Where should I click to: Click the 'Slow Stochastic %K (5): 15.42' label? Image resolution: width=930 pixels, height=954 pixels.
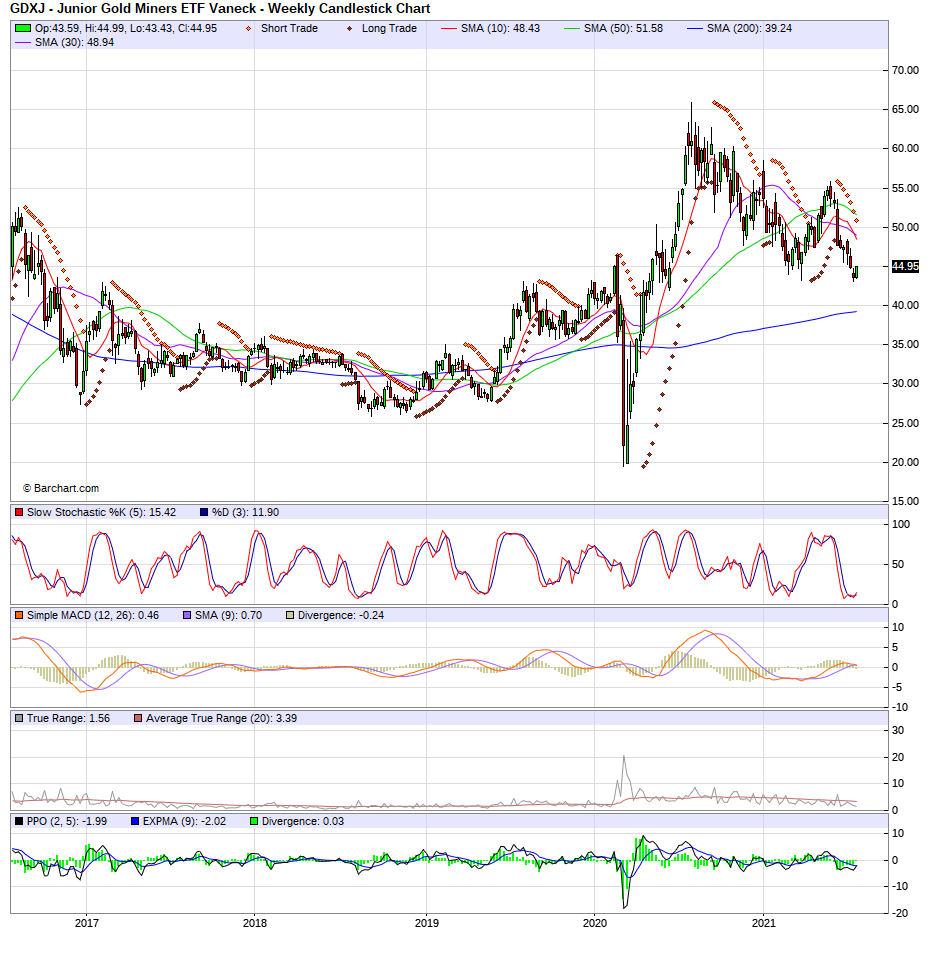pos(101,512)
